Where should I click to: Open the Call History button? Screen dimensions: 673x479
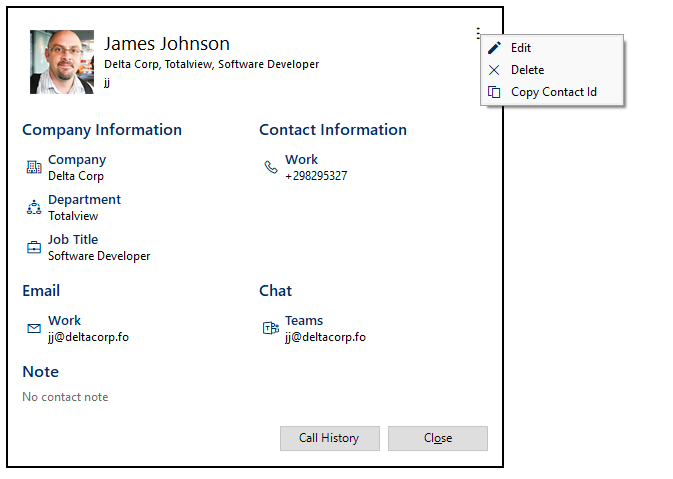point(330,438)
